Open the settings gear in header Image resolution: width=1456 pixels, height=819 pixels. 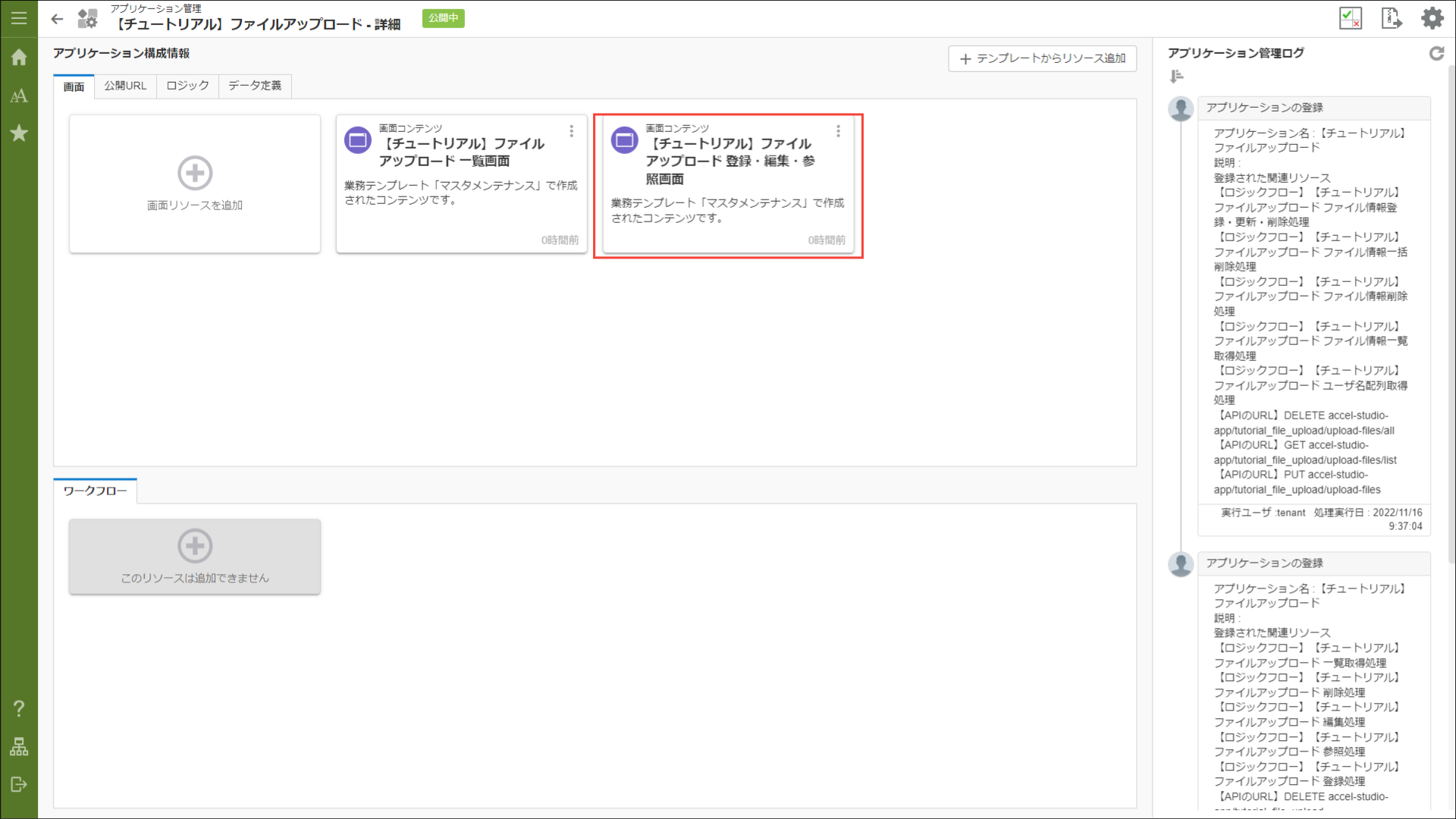click(x=1432, y=18)
